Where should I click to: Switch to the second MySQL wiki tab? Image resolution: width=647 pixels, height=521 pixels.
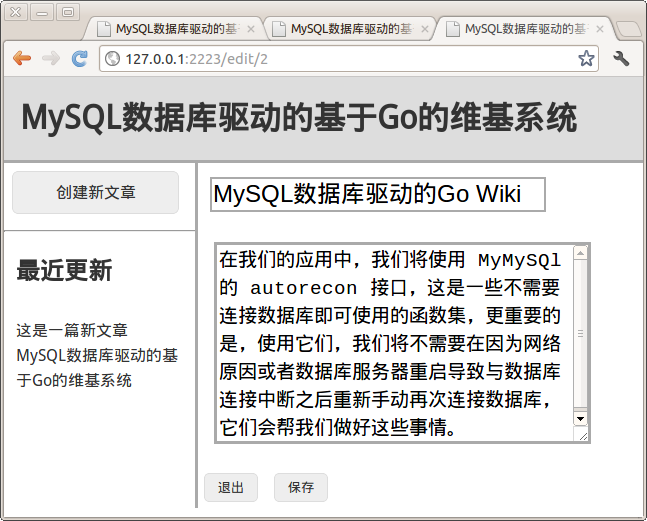tap(350, 30)
